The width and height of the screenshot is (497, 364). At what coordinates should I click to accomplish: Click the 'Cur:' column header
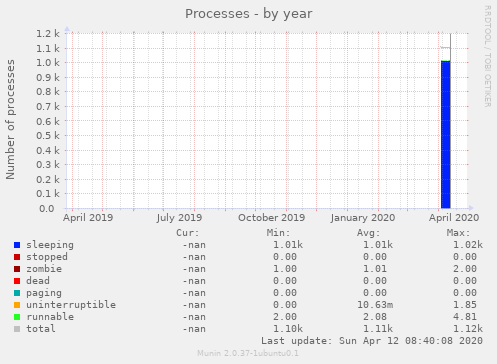[188, 233]
